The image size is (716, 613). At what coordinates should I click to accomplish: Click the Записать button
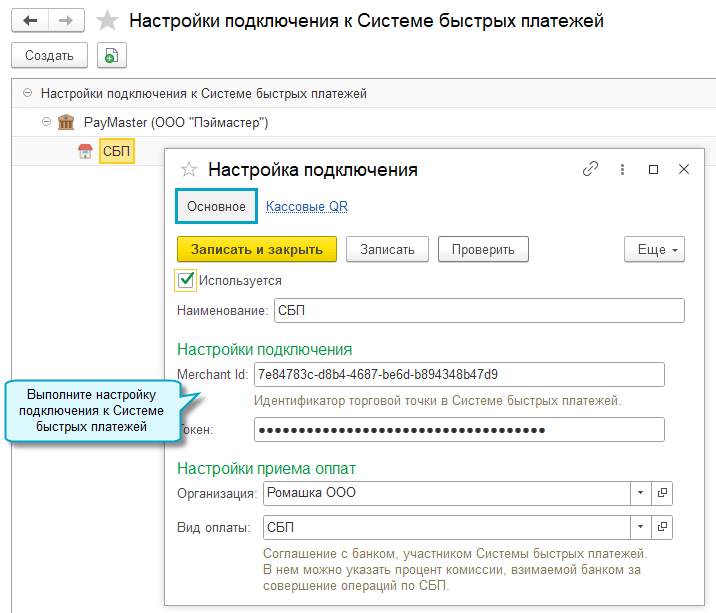(387, 249)
